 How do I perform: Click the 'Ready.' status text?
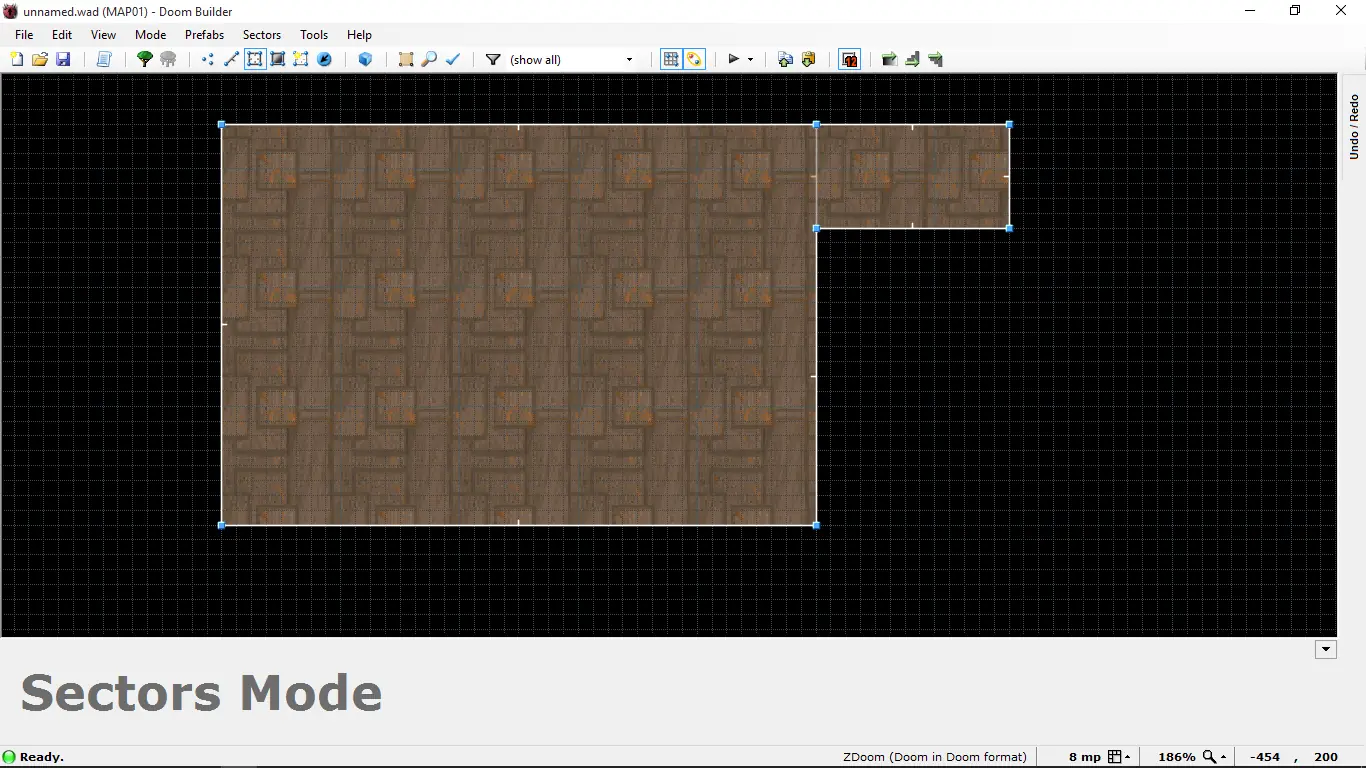[42, 757]
